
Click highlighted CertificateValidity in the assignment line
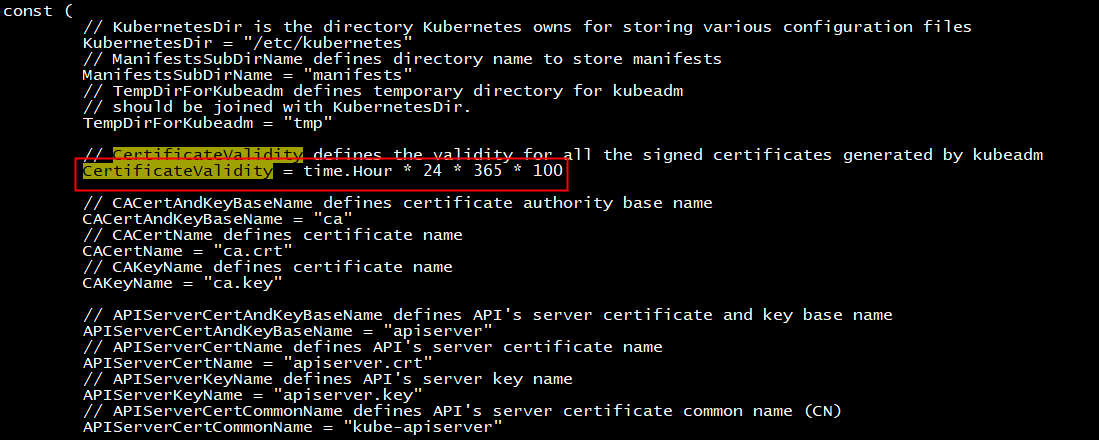pos(177,171)
